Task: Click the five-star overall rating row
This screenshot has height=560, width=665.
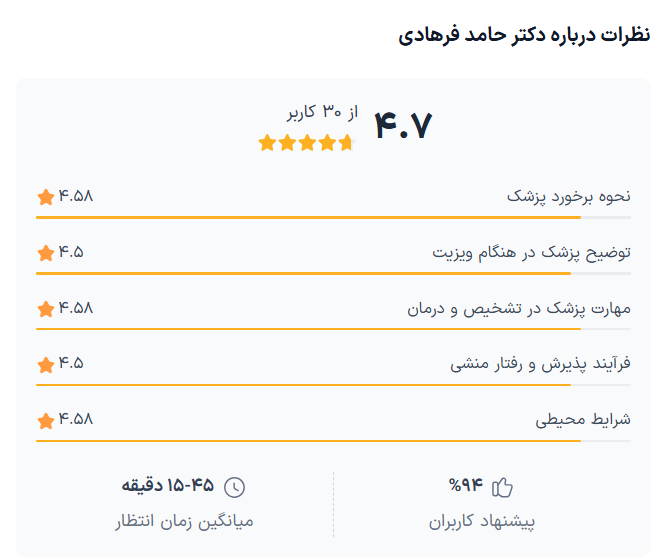Action: pyautogui.click(x=306, y=143)
